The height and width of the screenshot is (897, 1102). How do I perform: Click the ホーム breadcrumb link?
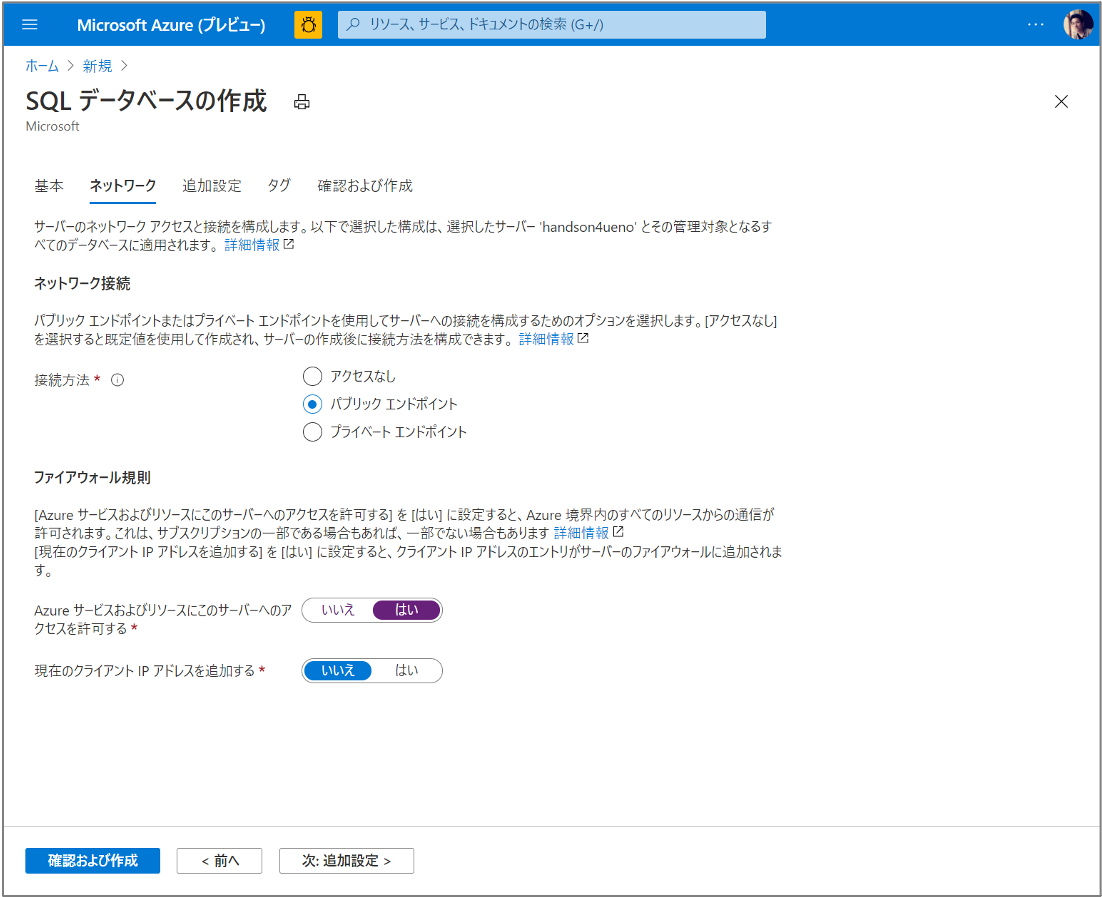(x=42, y=66)
